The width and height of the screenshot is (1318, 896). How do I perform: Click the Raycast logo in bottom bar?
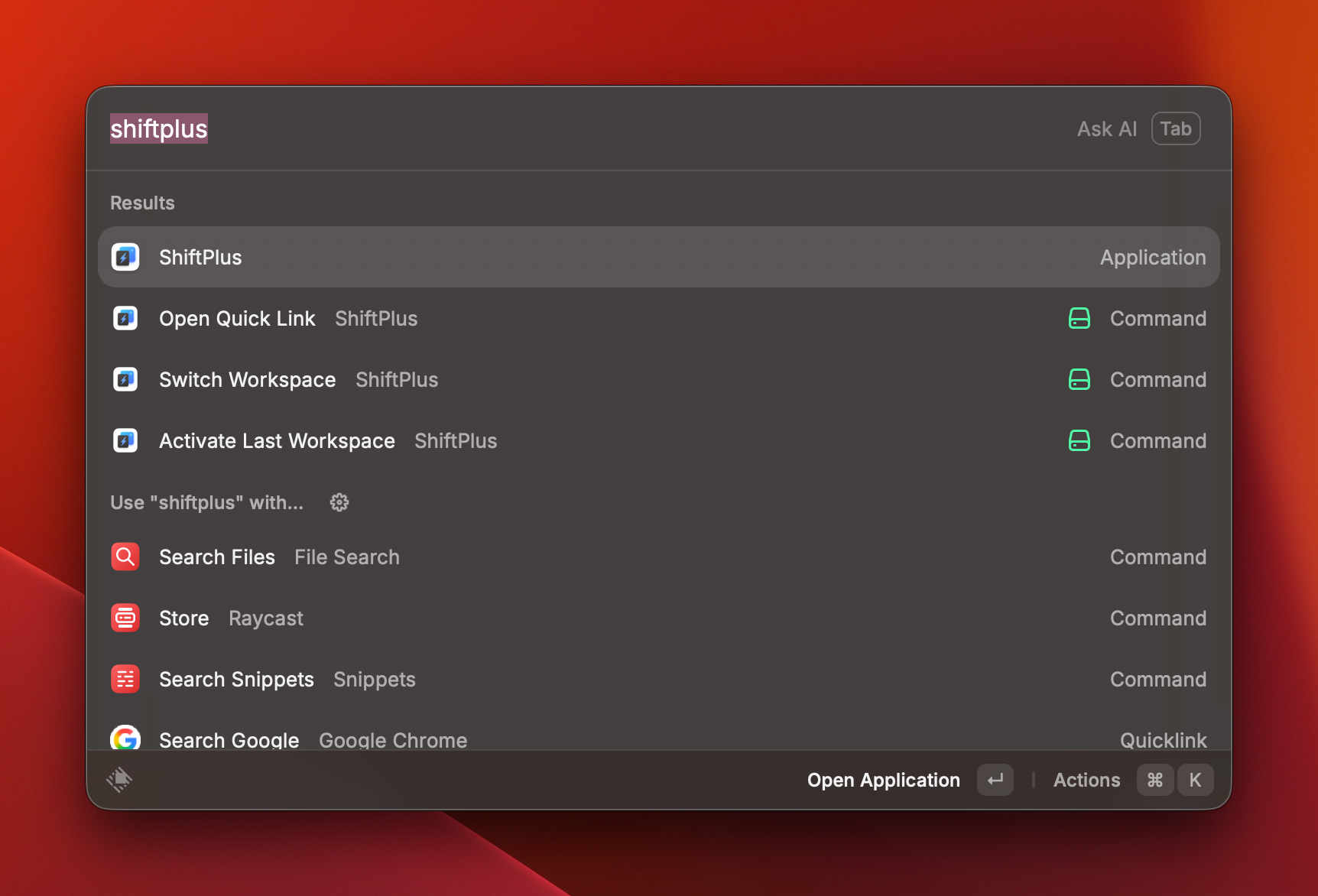[119, 780]
